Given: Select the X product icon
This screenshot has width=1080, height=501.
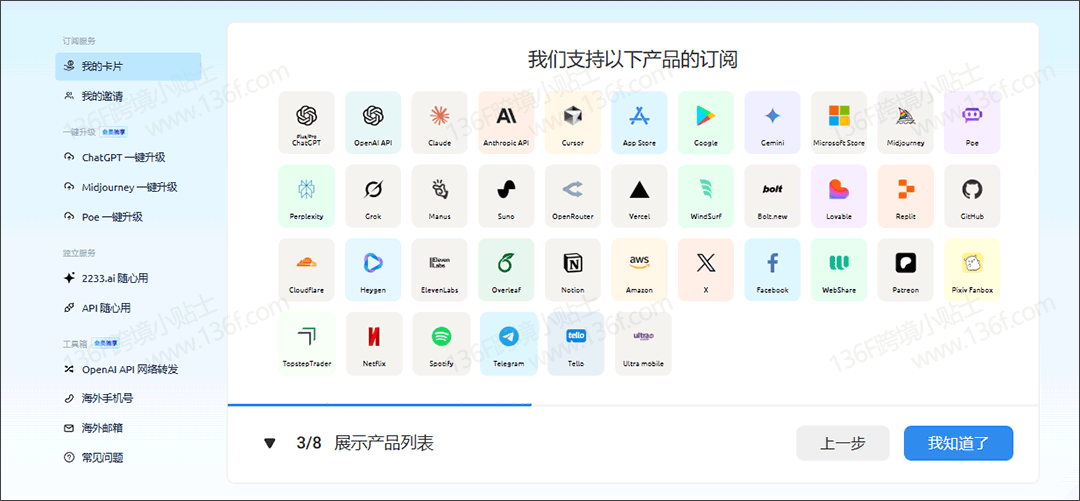Looking at the screenshot, I should click(706, 263).
